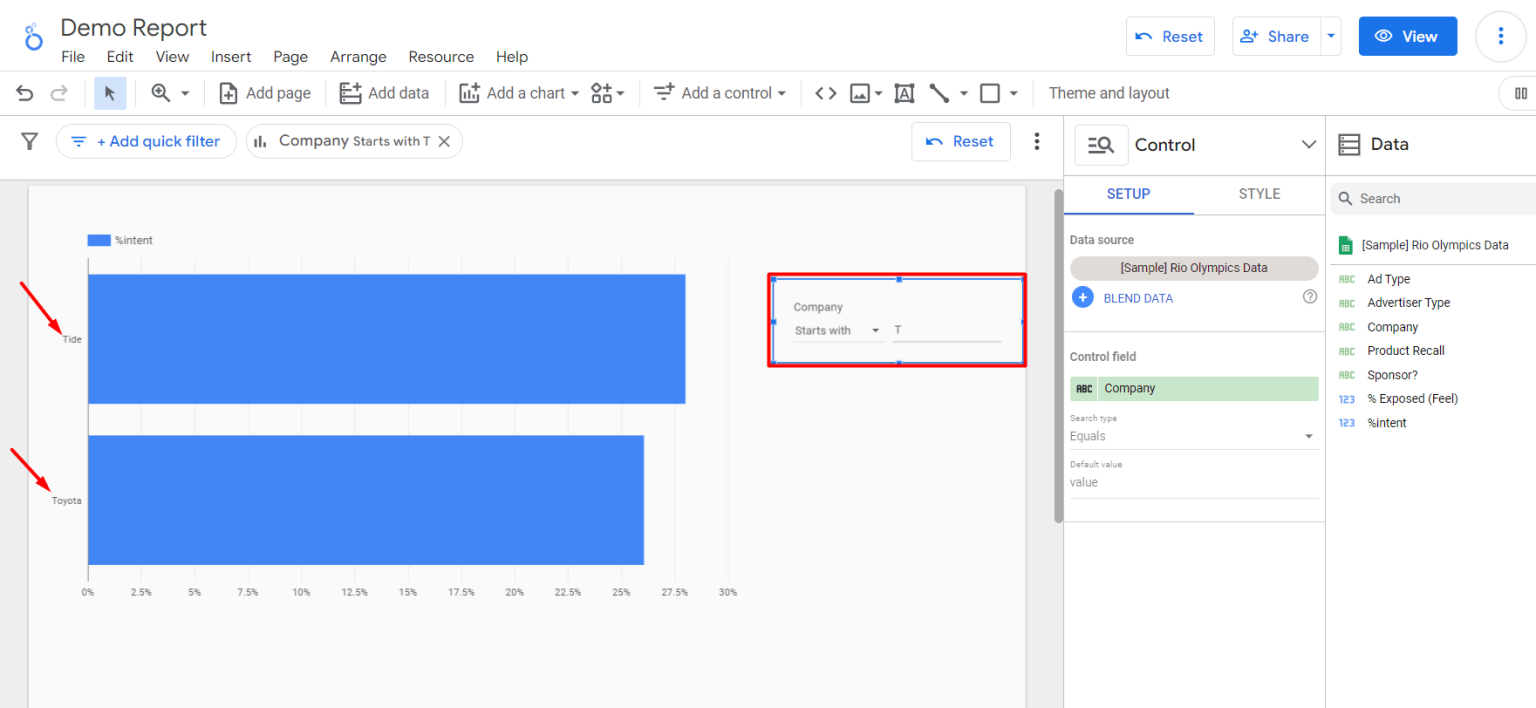Open the Resource menu

(441, 57)
